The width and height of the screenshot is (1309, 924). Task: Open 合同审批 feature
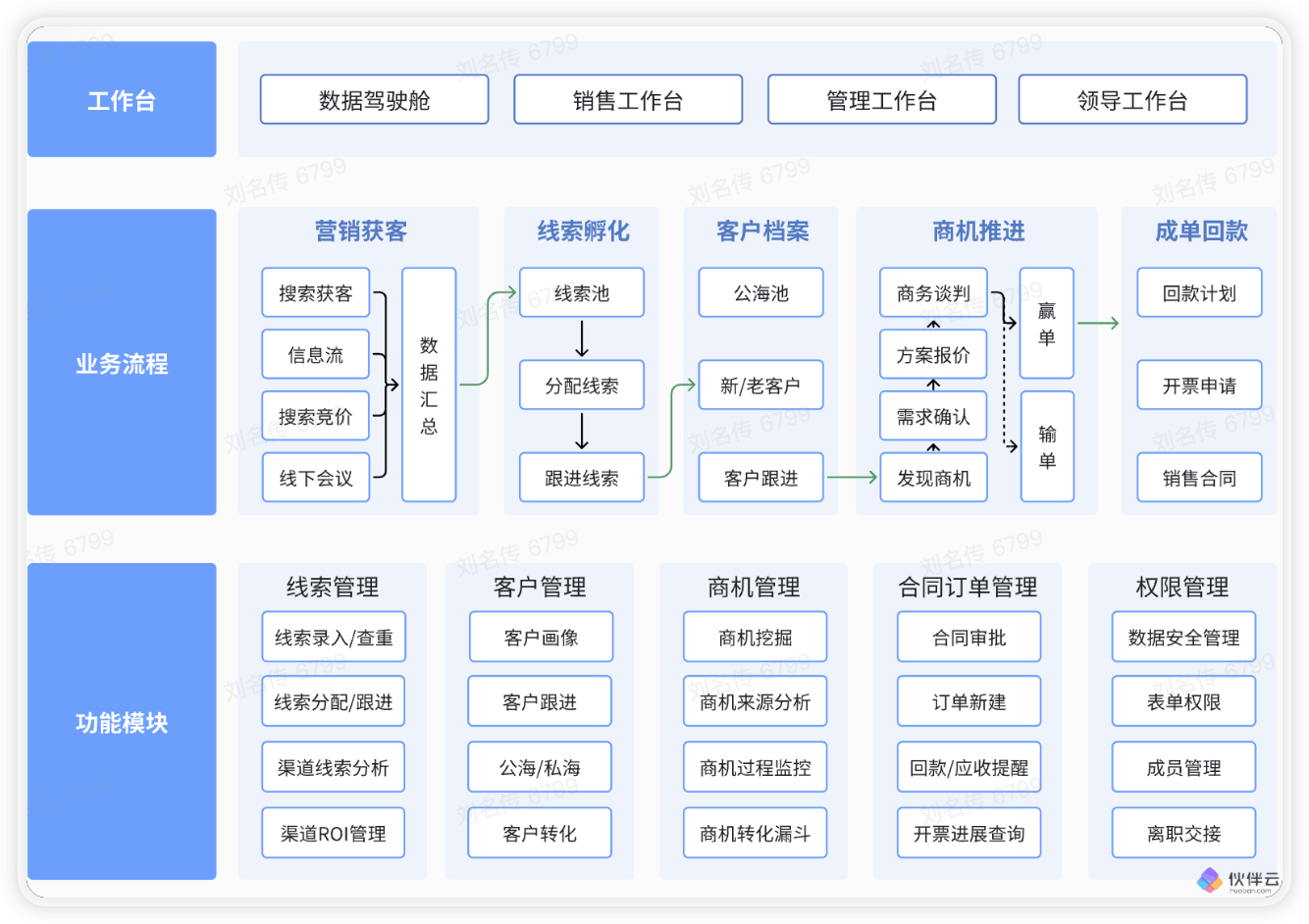click(x=969, y=637)
